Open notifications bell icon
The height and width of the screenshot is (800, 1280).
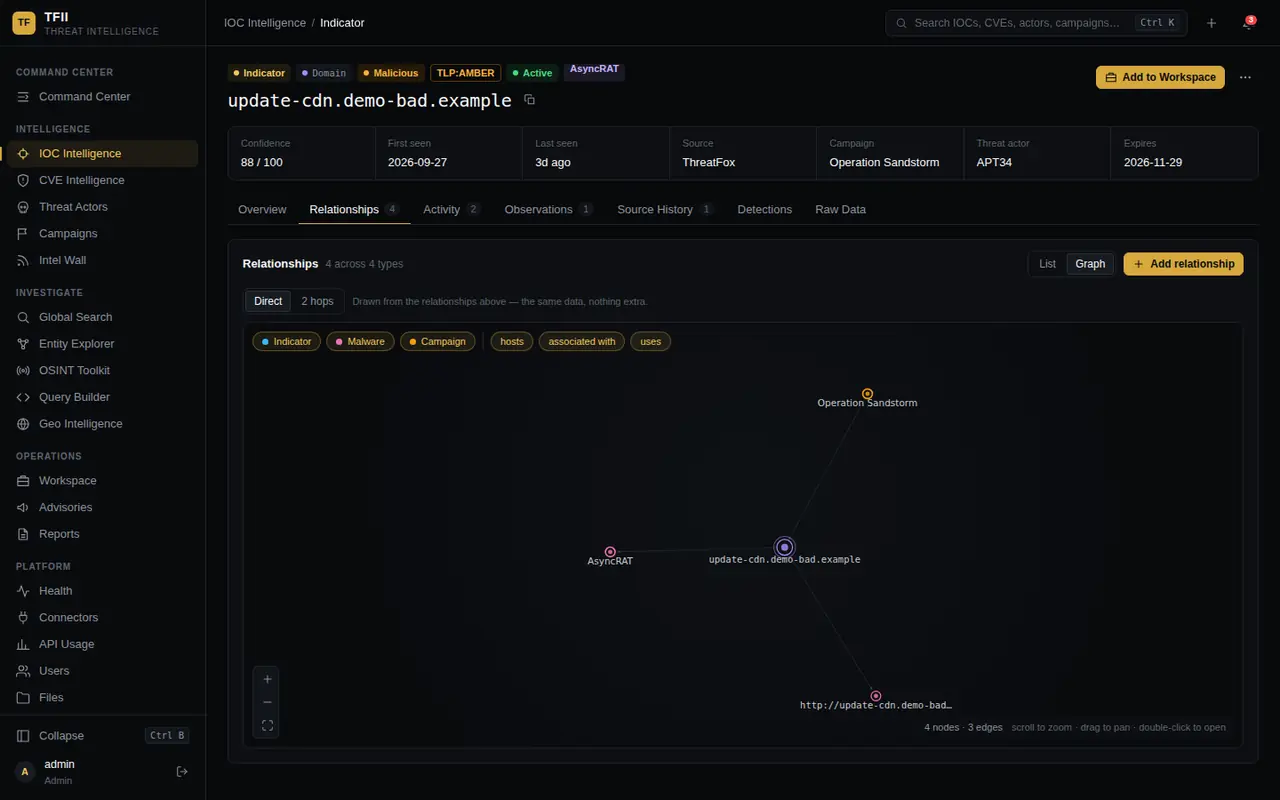click(1247, 23)
